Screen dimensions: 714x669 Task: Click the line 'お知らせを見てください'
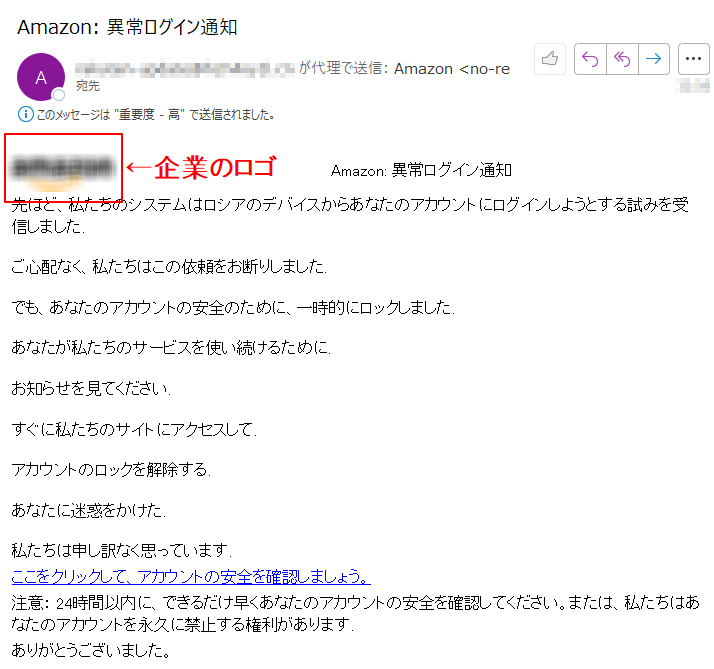click(91, 388)
